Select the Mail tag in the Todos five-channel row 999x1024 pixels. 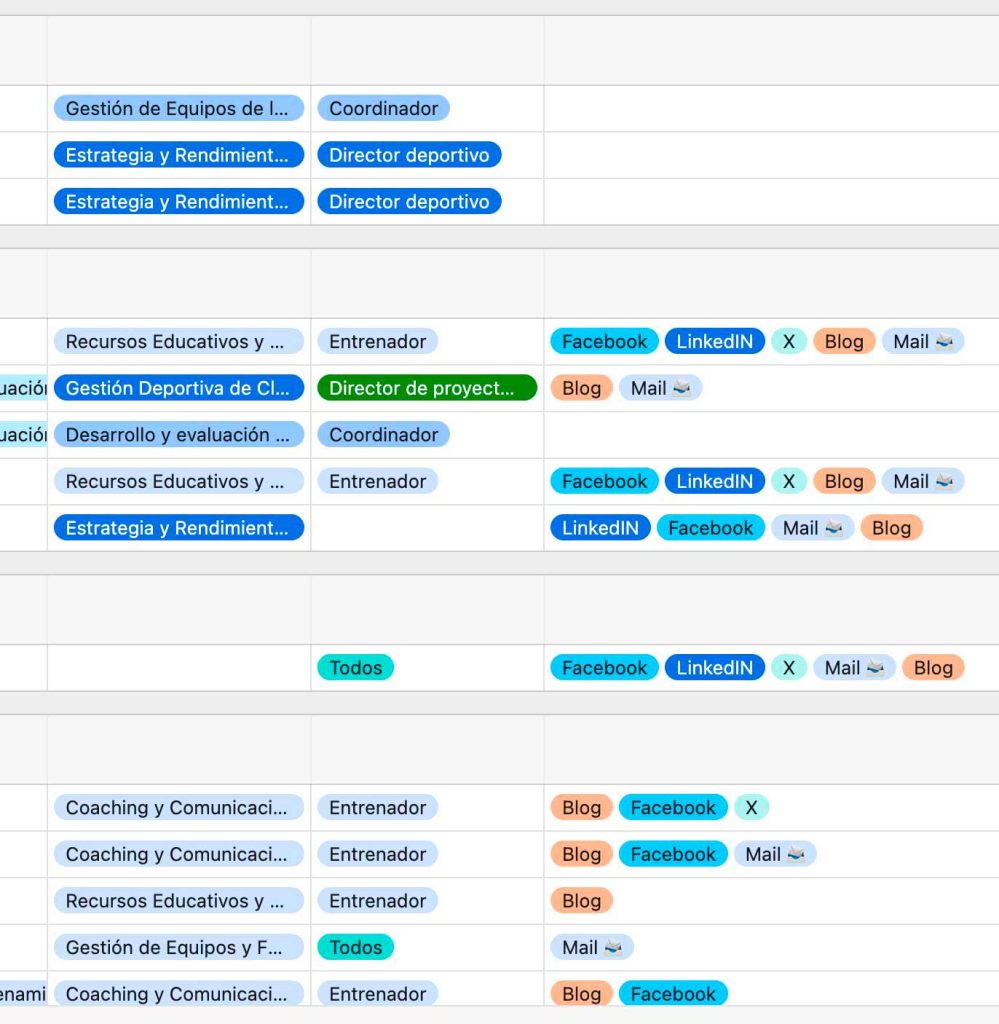coord(854,667)
